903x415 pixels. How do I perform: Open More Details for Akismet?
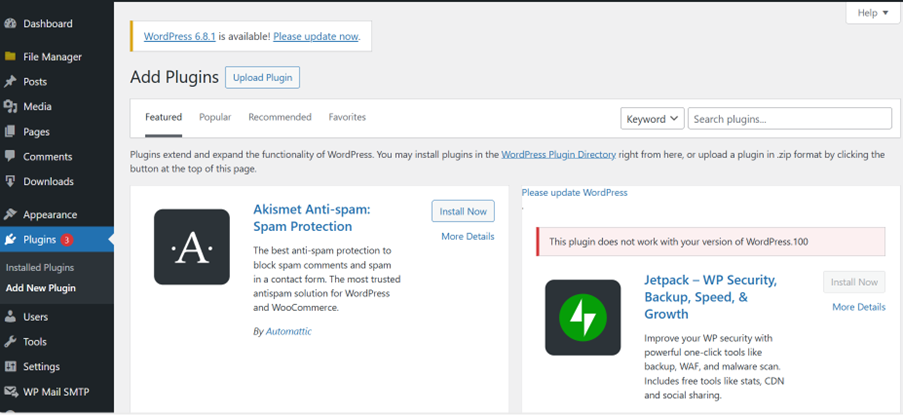point(468,236)
